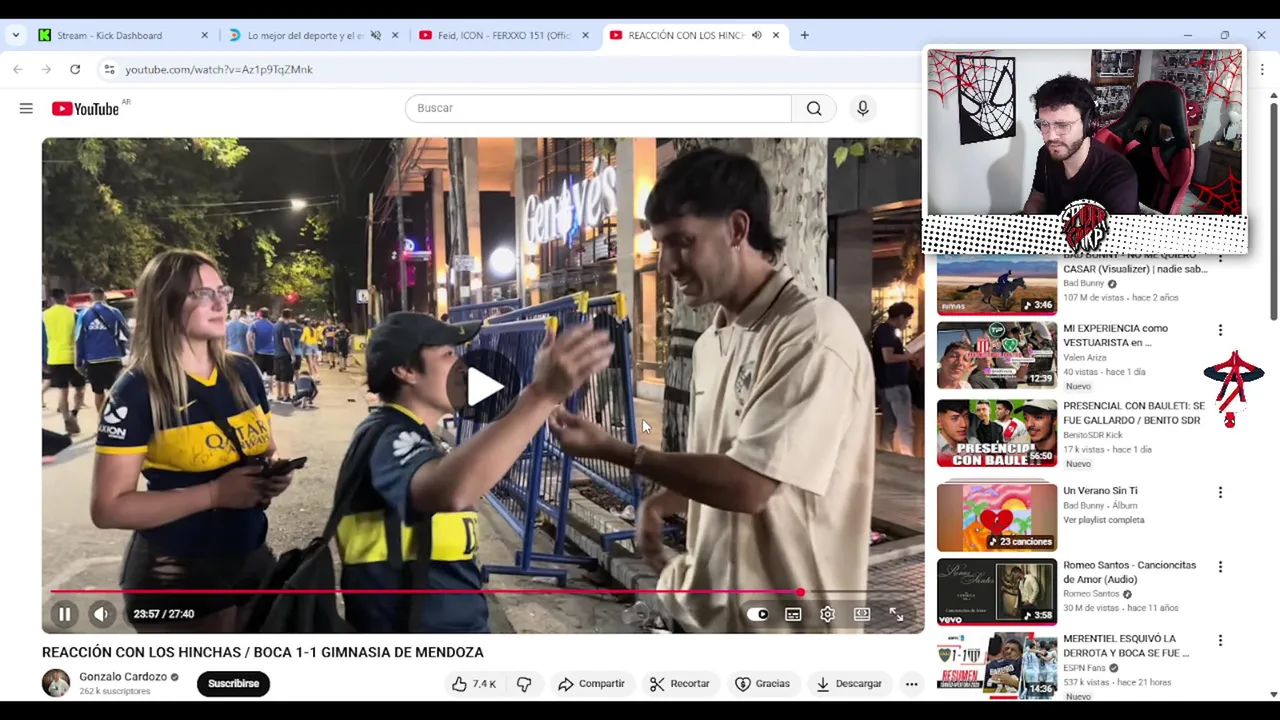
Task: Enter fullscreen mode in player
Action: coord(897,614)
